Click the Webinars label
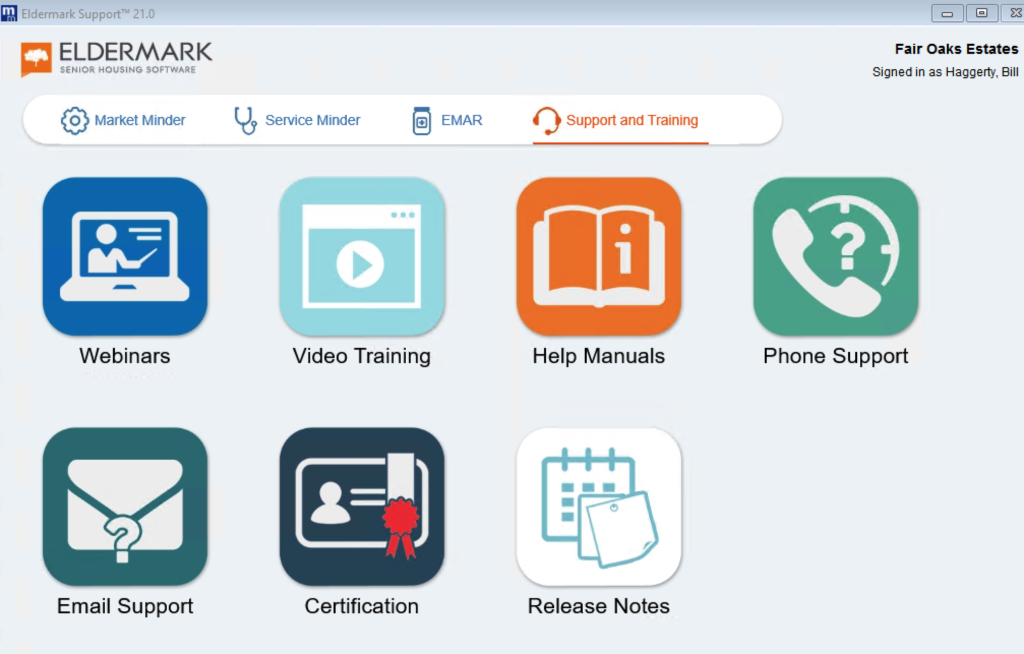Image resolution: width=1024 pixels, height=654 pixels. [125, 355]
